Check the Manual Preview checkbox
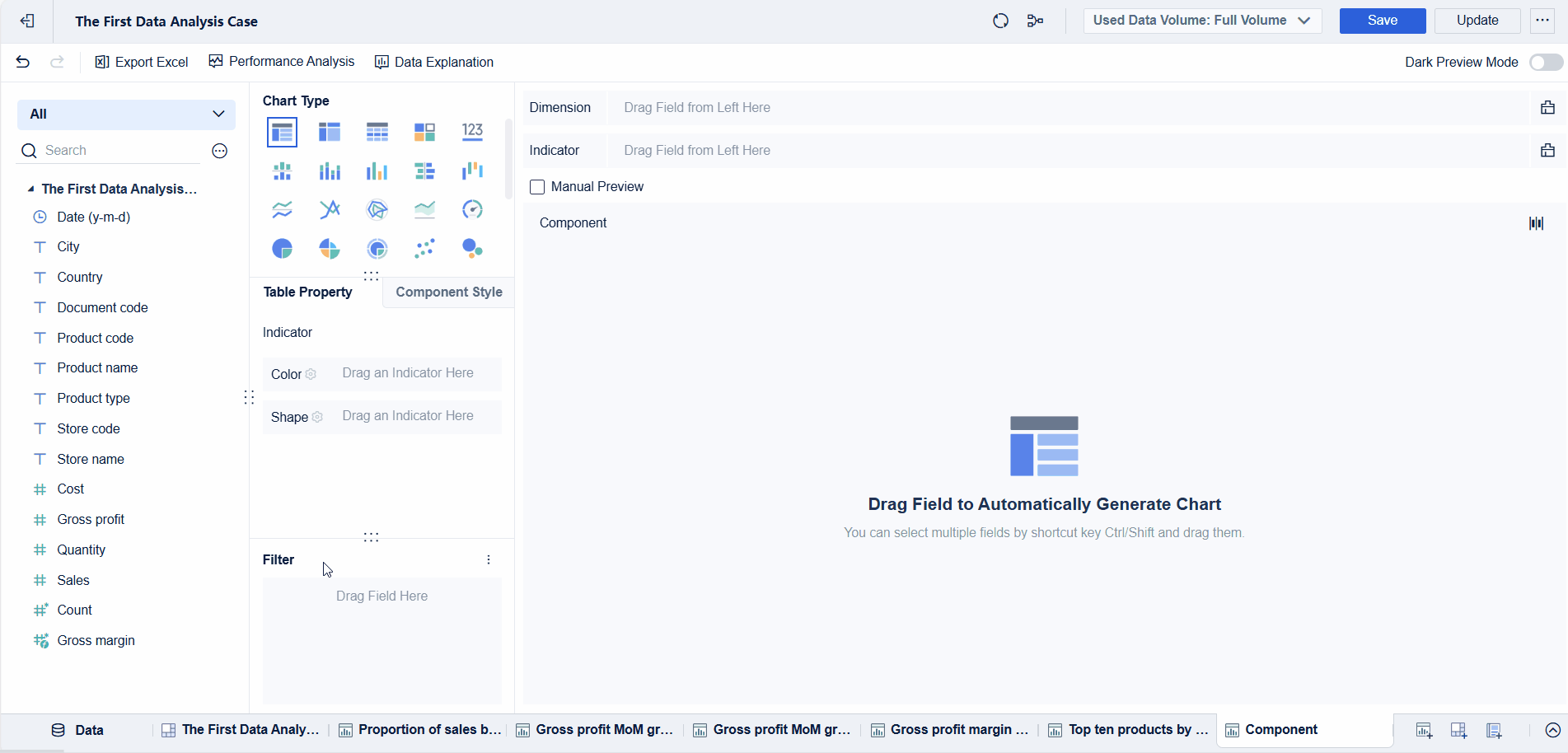 (537, 187)
